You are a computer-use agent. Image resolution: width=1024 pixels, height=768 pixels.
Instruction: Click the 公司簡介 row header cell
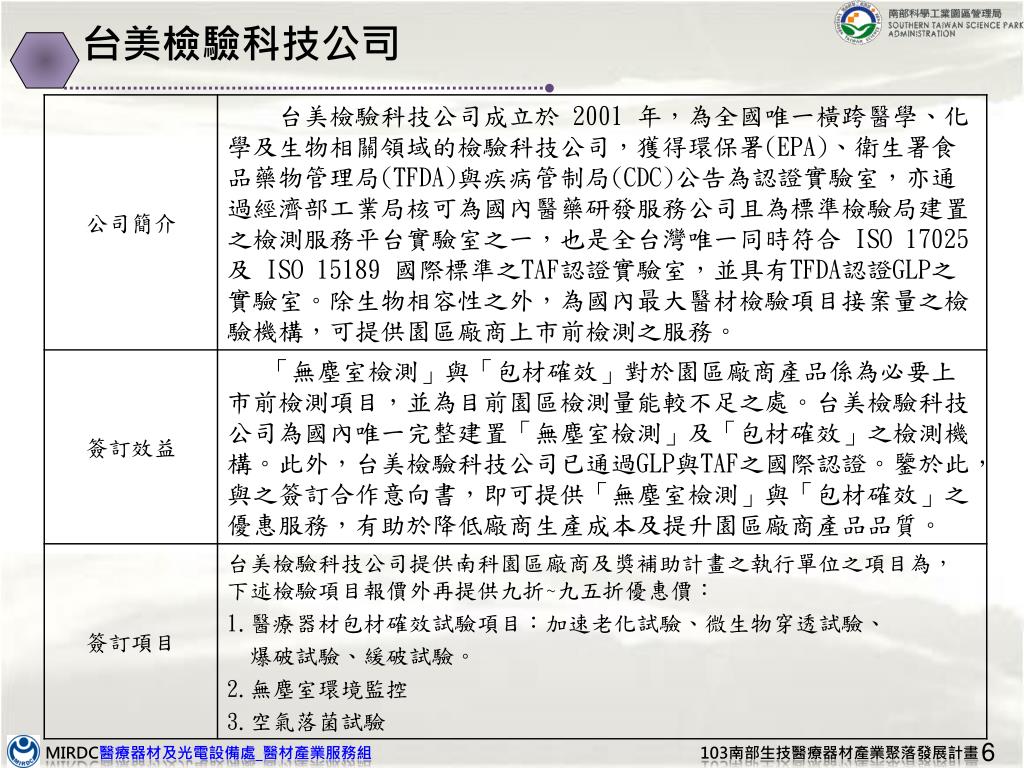click(131, 223)
